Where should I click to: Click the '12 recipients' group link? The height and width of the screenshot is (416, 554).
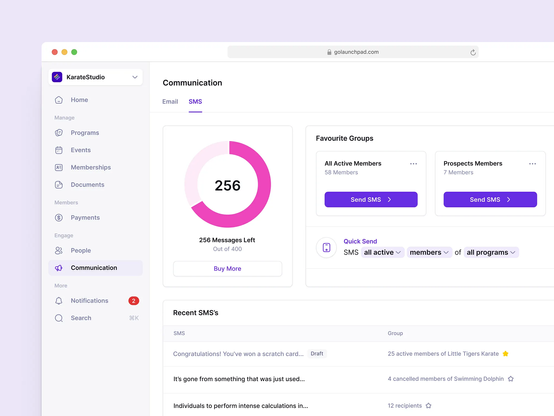click(x=405, y=406)
